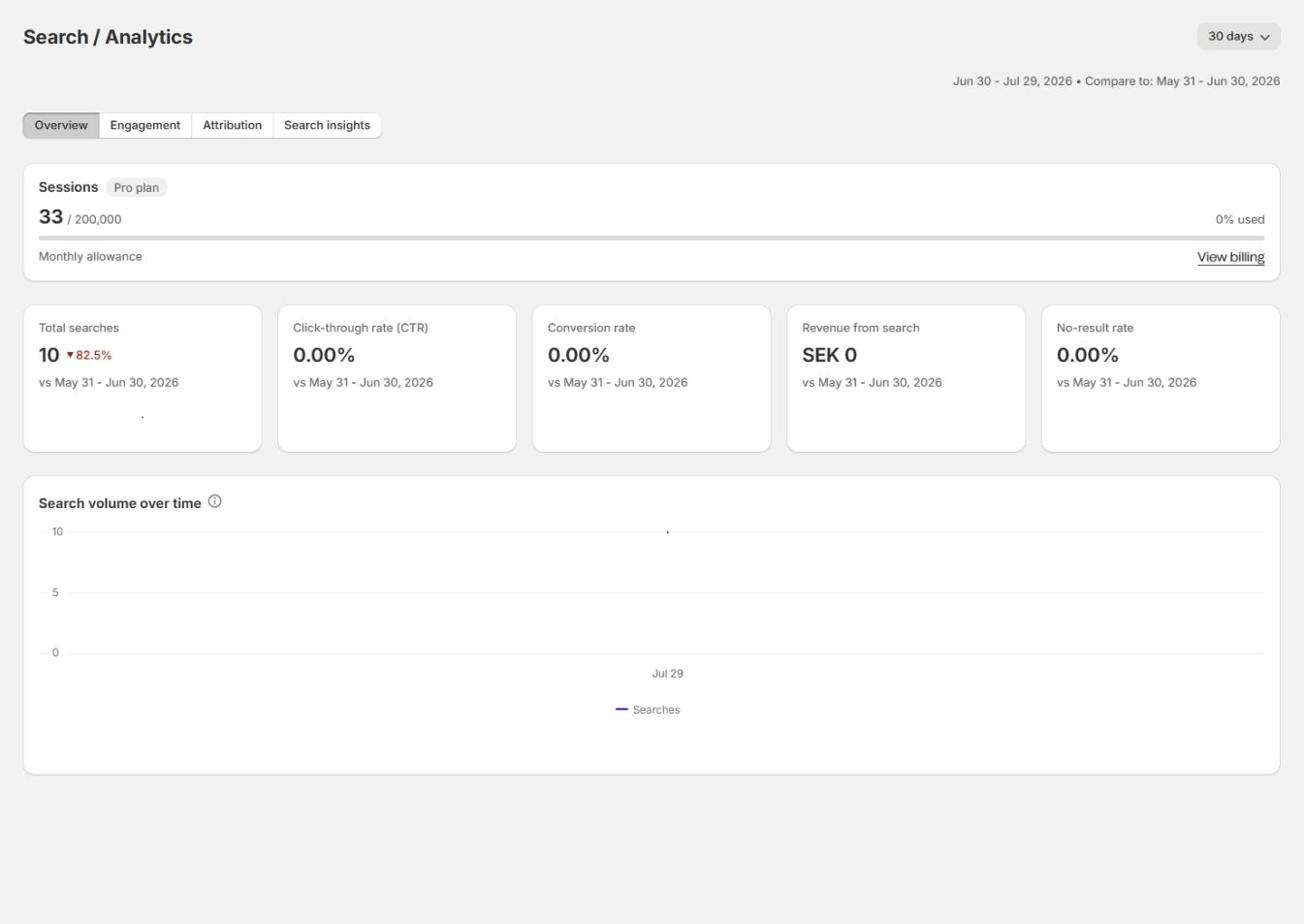Open the Click-through rate (CTR) card
This screenshot has width=1304, height=924.
(397, 378)
